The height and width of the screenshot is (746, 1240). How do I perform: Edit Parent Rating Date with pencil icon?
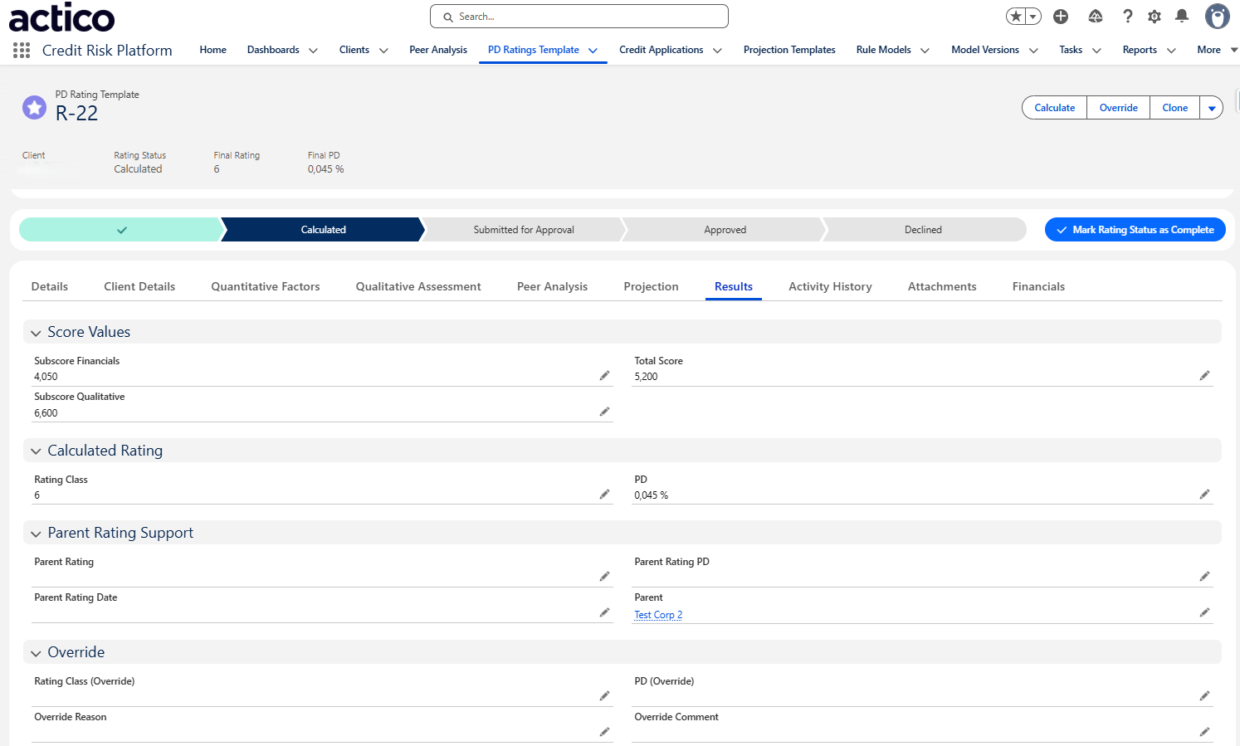tap(604, 612)
